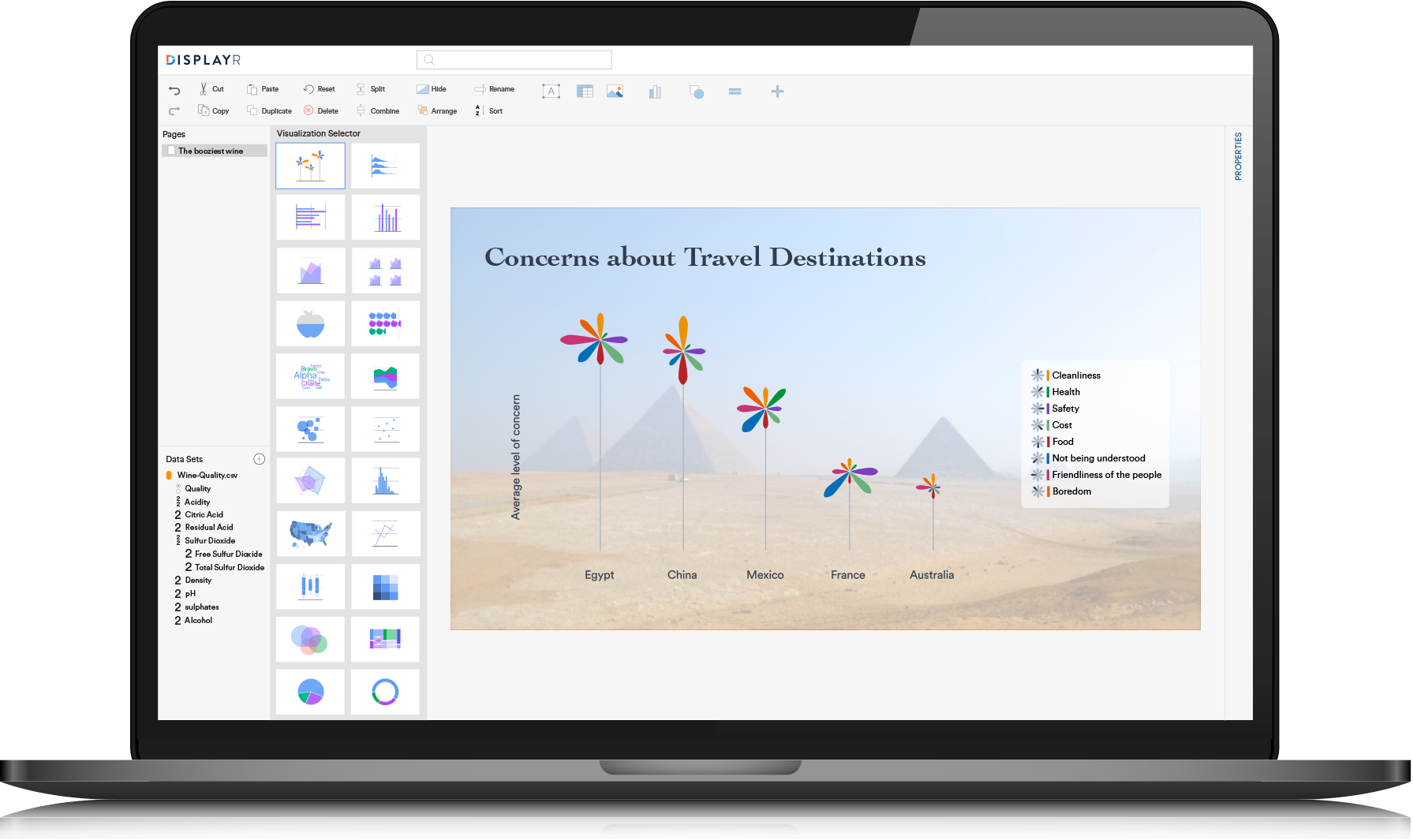The width and height of the screenshot is (1413, 840).
Task: Collapse the Sulfur Dioxide variable set
Action: pos(178,540)
